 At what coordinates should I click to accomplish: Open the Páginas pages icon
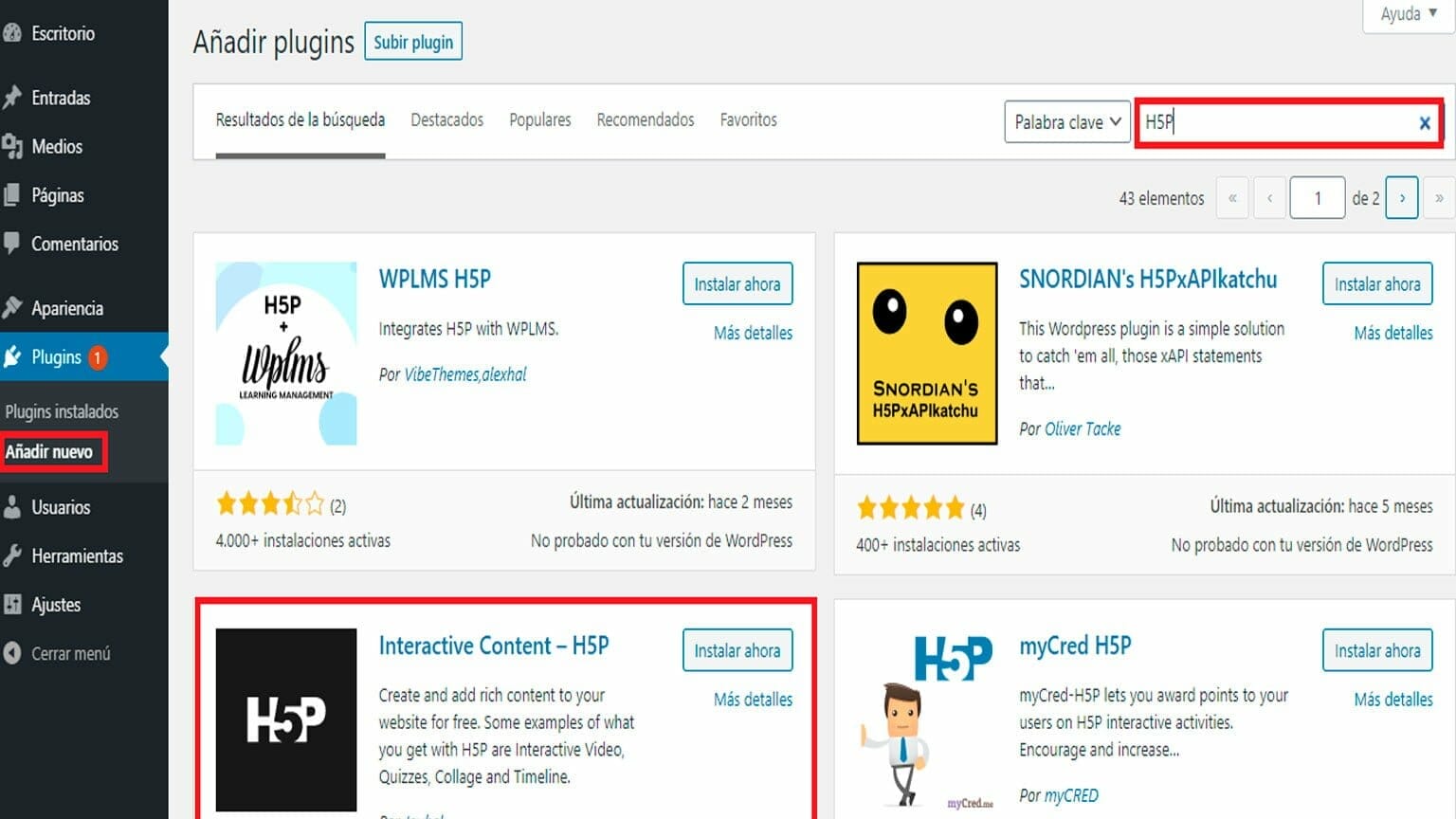pyautogui.click(x=13, y=194)
